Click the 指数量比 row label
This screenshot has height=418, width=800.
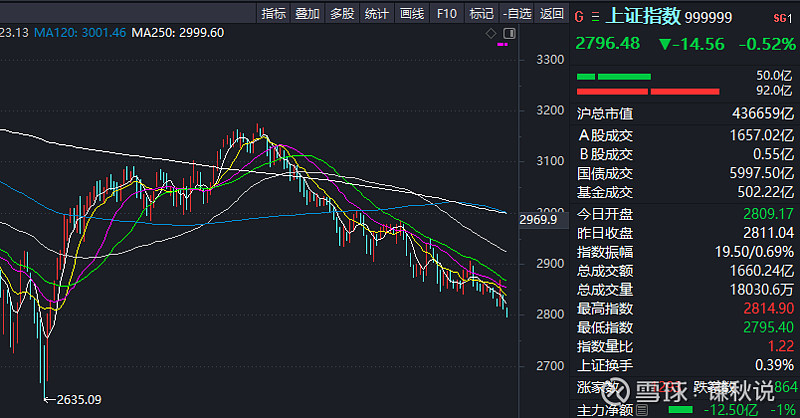pyautogui.click(x=605, y=347)
